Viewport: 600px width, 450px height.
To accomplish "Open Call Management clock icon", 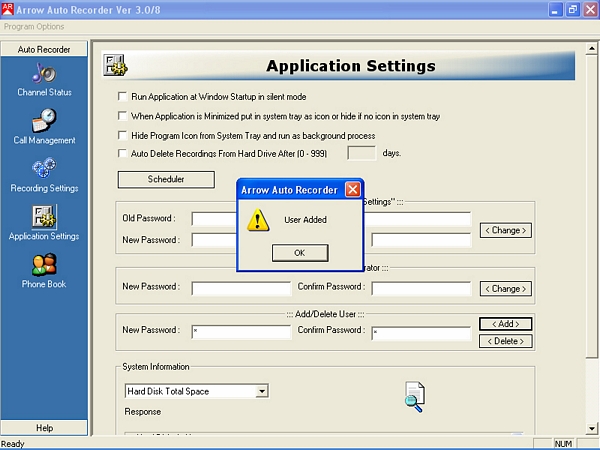I will (44, 121).
